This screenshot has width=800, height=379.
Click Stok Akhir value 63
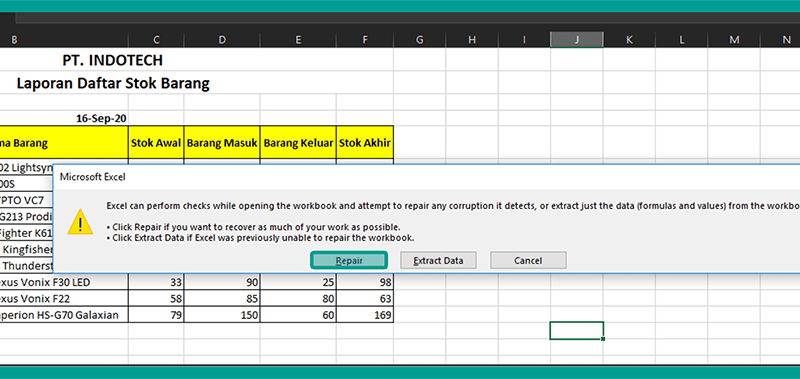(x=365, y=298)
